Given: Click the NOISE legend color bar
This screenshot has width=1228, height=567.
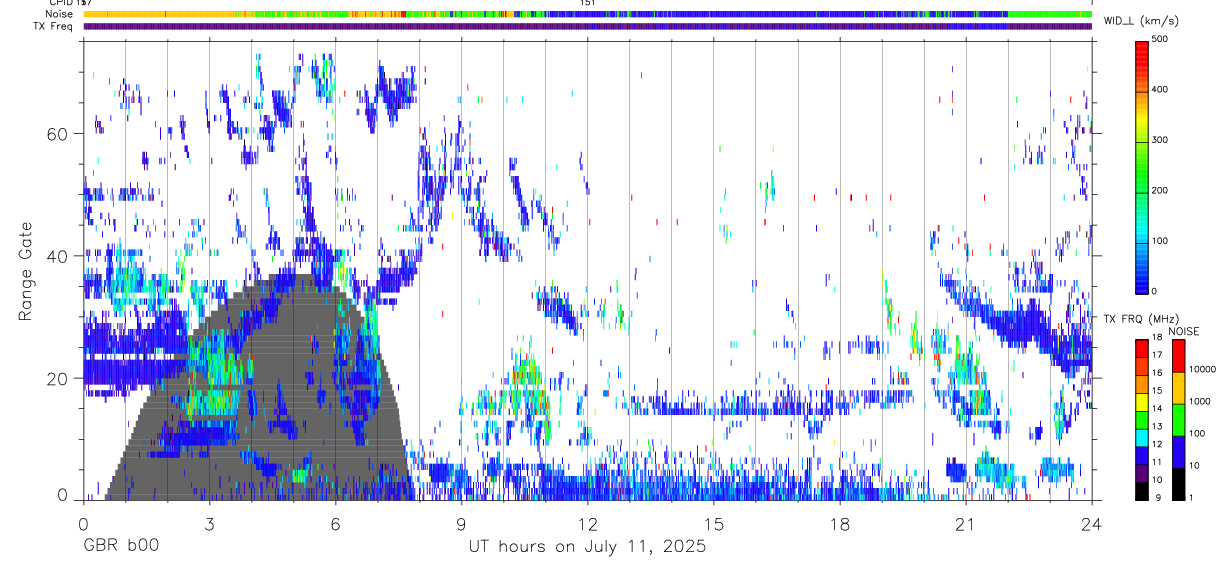Looking at the screenshot, I should point(1178,420).
